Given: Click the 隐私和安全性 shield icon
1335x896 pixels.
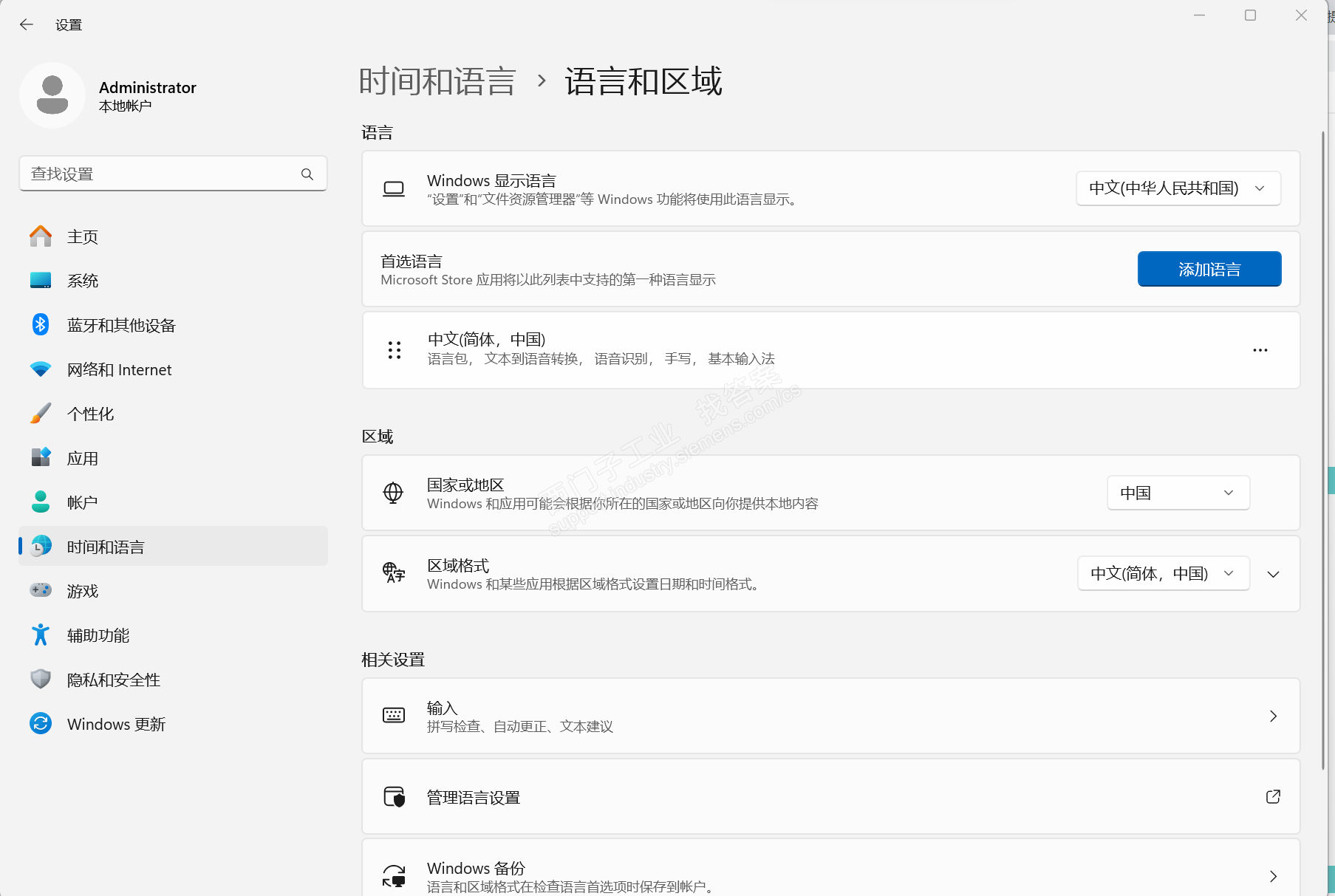Looking at the screenshot, I should (41, 680).
